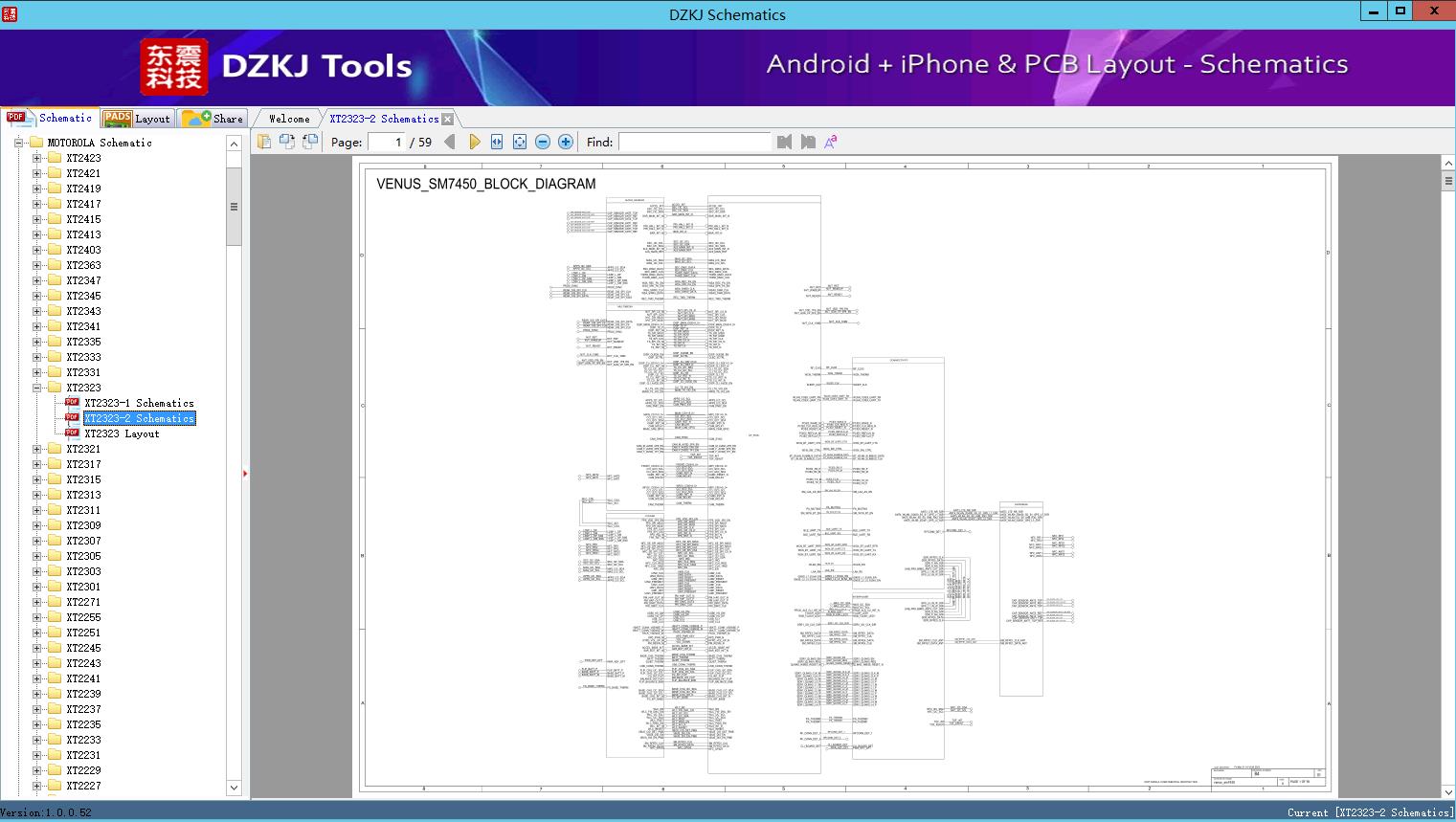Viewport: 1456px width, 822px height.
Task: Click the zoom in plus icon
Action: (x=566, y=142)
